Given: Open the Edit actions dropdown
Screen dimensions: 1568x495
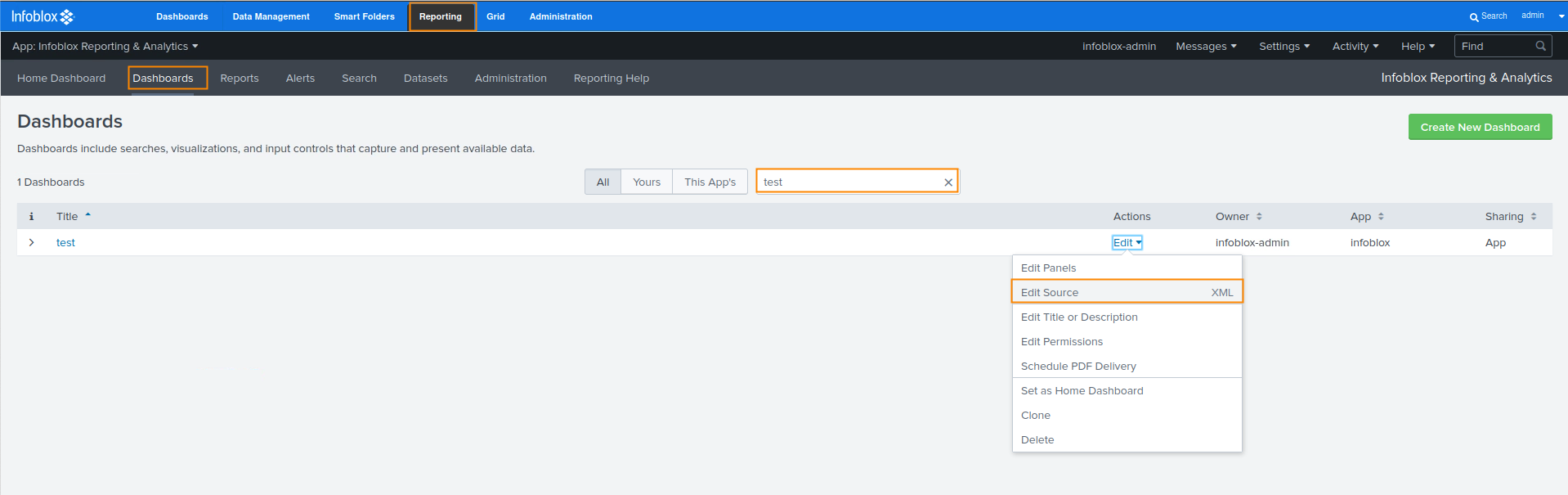Looking at the screenshot, I should (x=1127, y=243).
